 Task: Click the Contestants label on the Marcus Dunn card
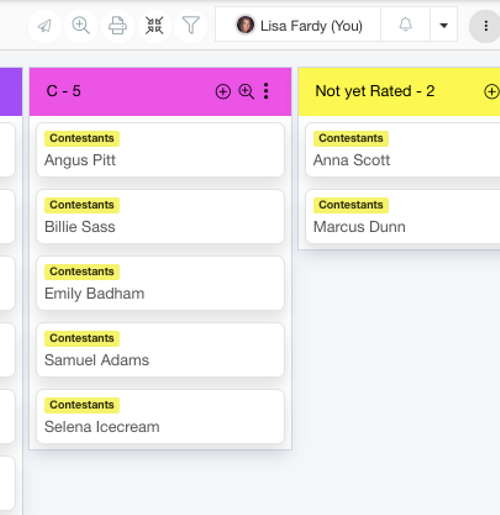pos(351,205)
